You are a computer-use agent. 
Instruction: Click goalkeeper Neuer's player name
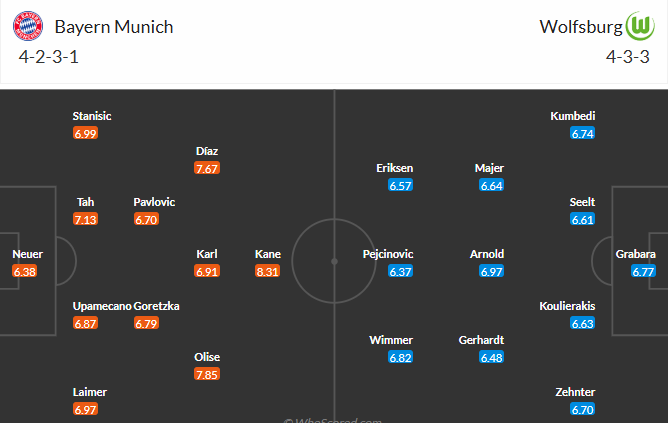[x=27, y=254]
